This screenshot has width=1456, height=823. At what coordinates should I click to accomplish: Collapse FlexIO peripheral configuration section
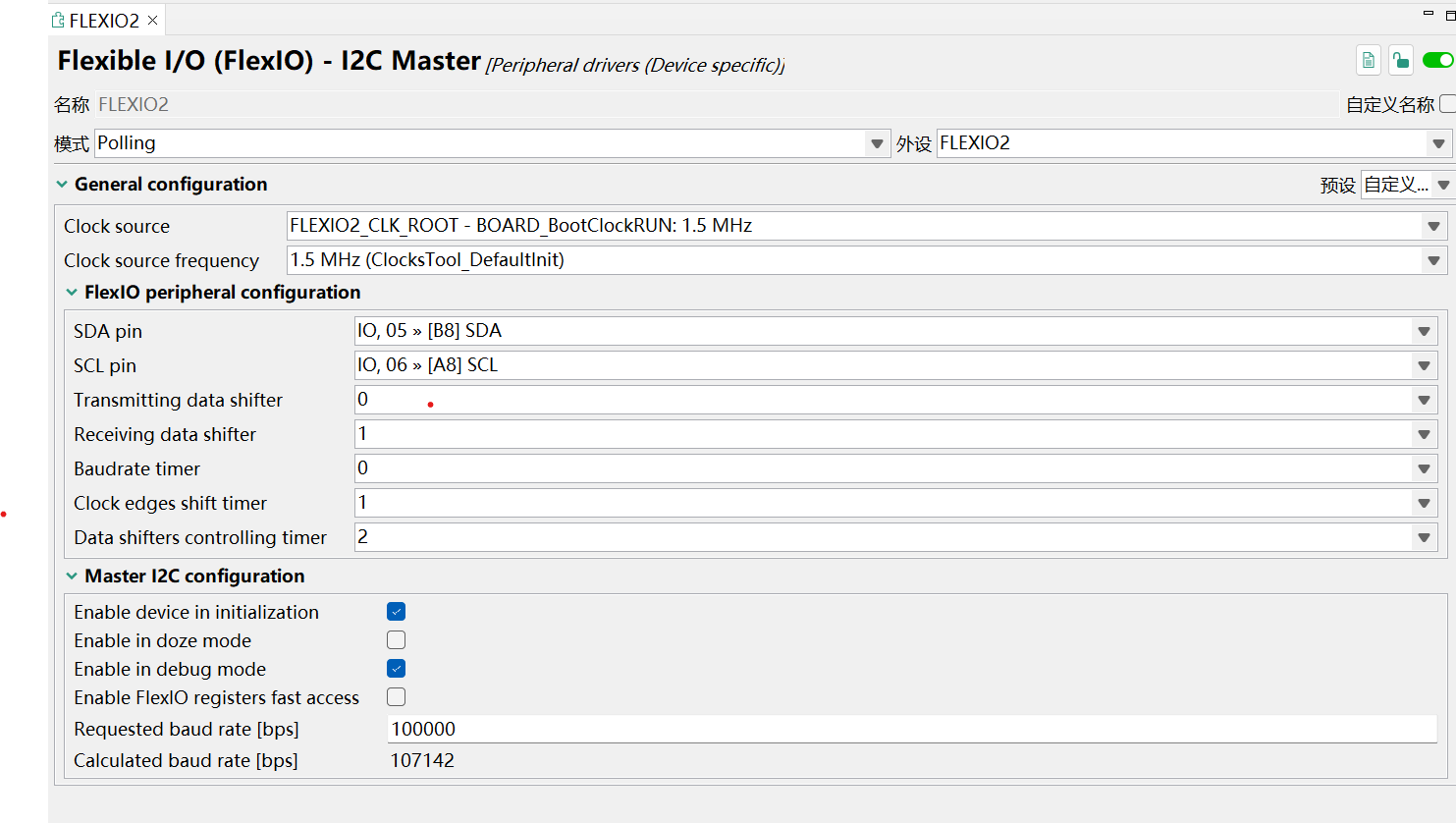click(72, 293)
